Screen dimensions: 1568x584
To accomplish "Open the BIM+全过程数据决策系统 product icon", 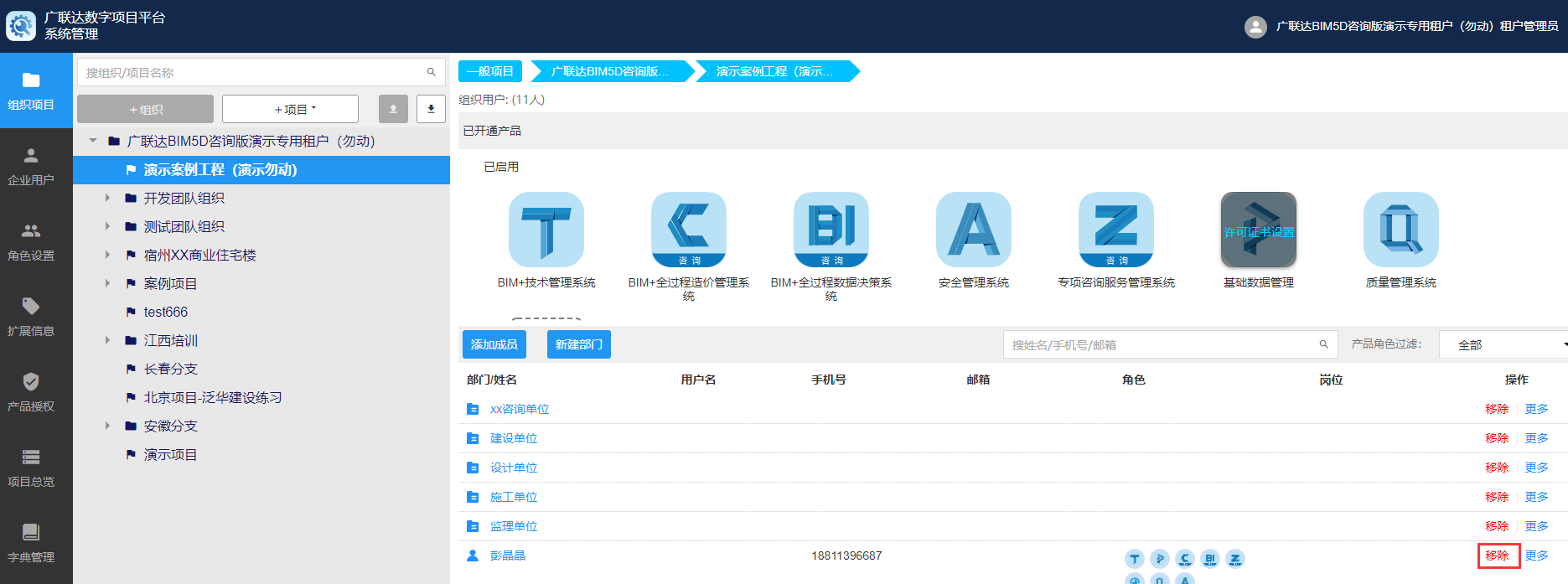I will (831, 230).
